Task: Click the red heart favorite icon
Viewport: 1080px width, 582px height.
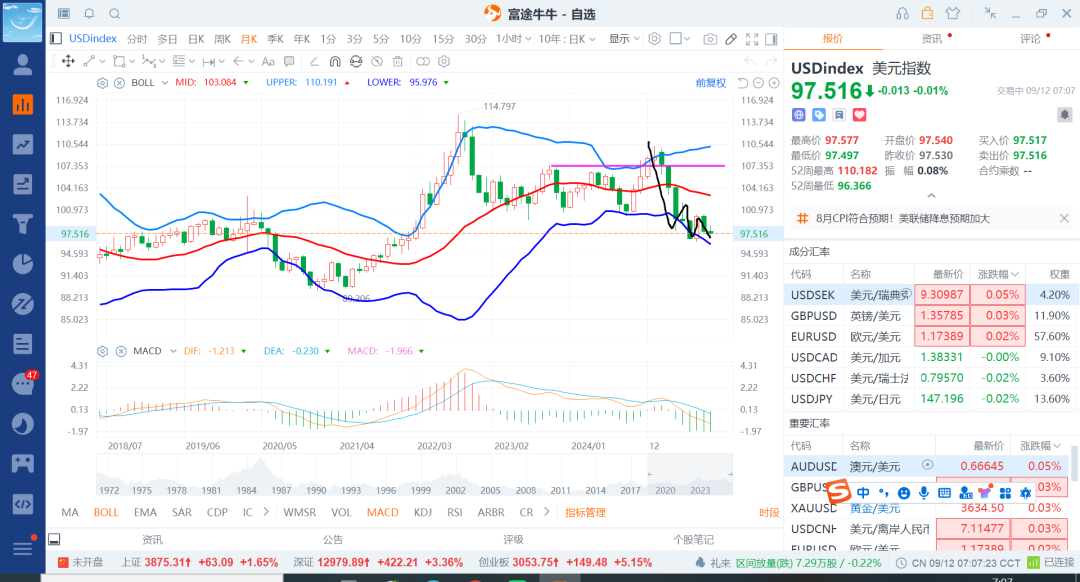Action: coord(859,115)
